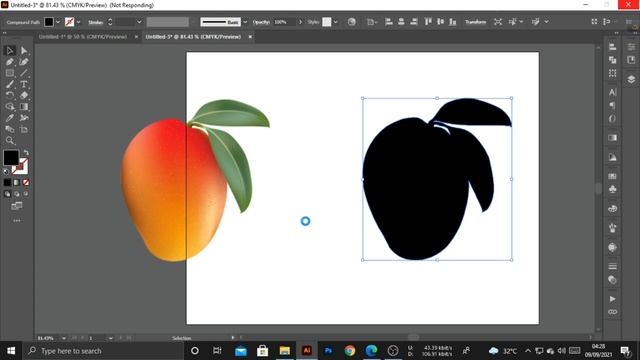Open Edit Toolbar three-dots button
Viewport: 640px width, 360px height.
pos(17,220)
